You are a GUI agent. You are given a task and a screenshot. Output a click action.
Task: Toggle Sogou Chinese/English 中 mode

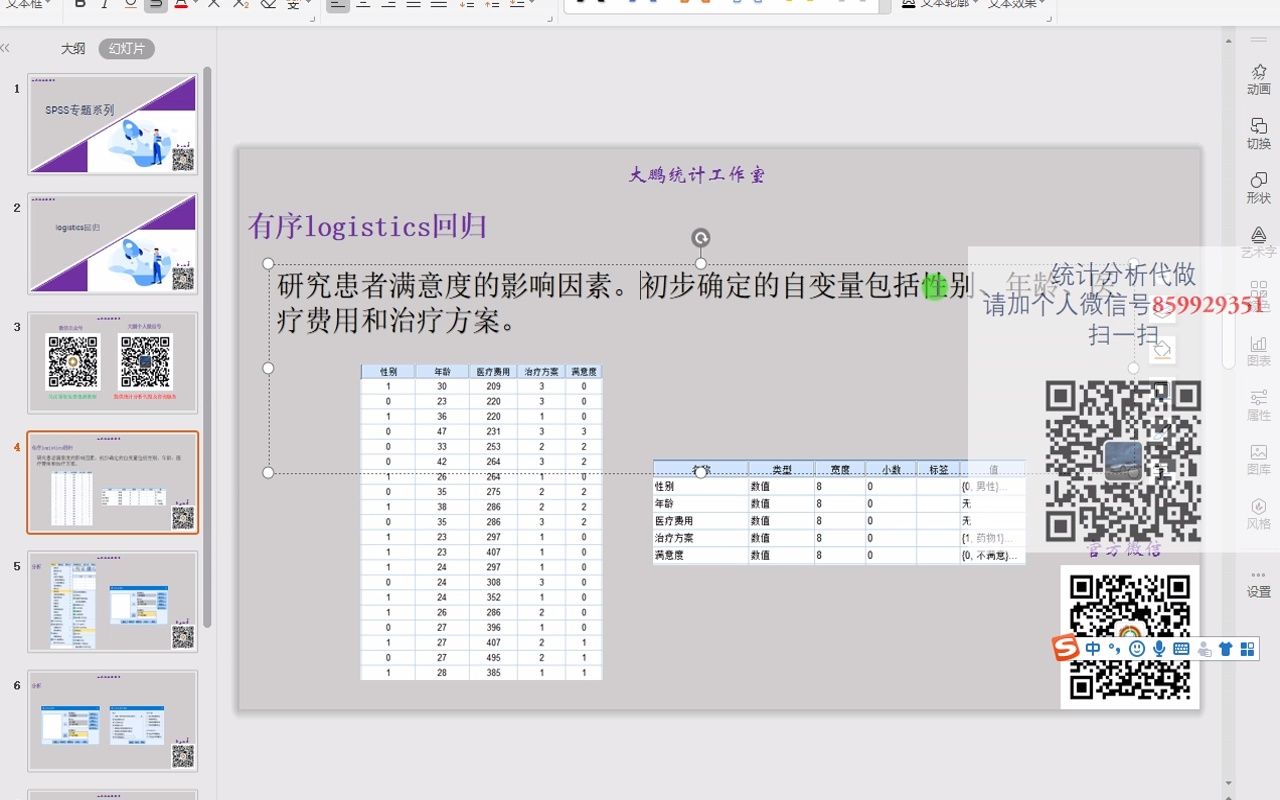click(x=1093, y=649)
